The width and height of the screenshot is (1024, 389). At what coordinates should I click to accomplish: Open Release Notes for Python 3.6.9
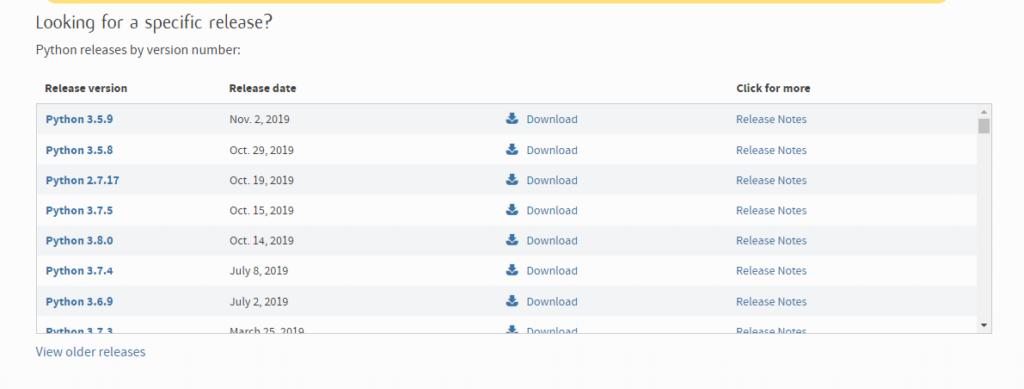point(771,302)
